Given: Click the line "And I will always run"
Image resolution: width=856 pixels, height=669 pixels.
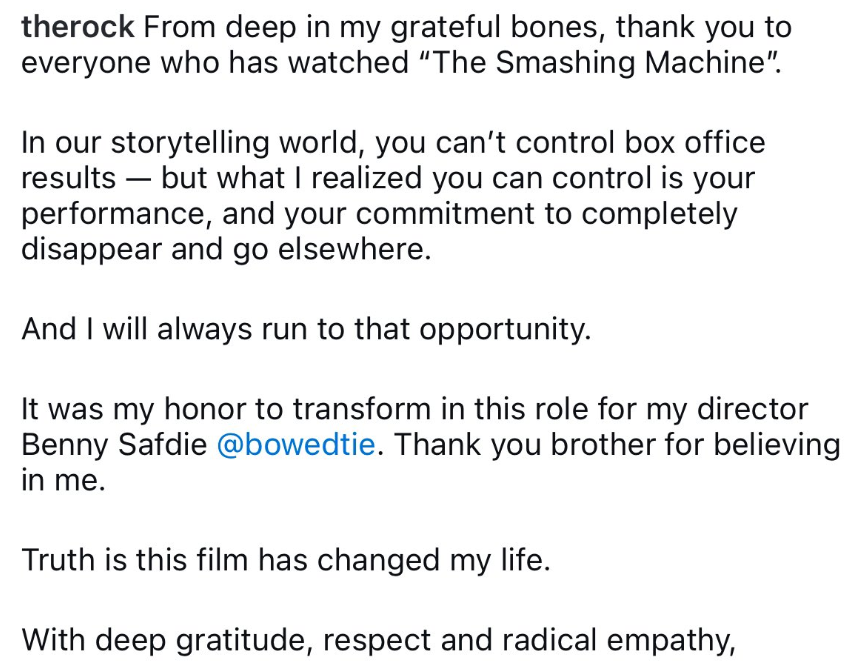Looking at the screenshot, I should pyautogui.click(x=306, y=329).
